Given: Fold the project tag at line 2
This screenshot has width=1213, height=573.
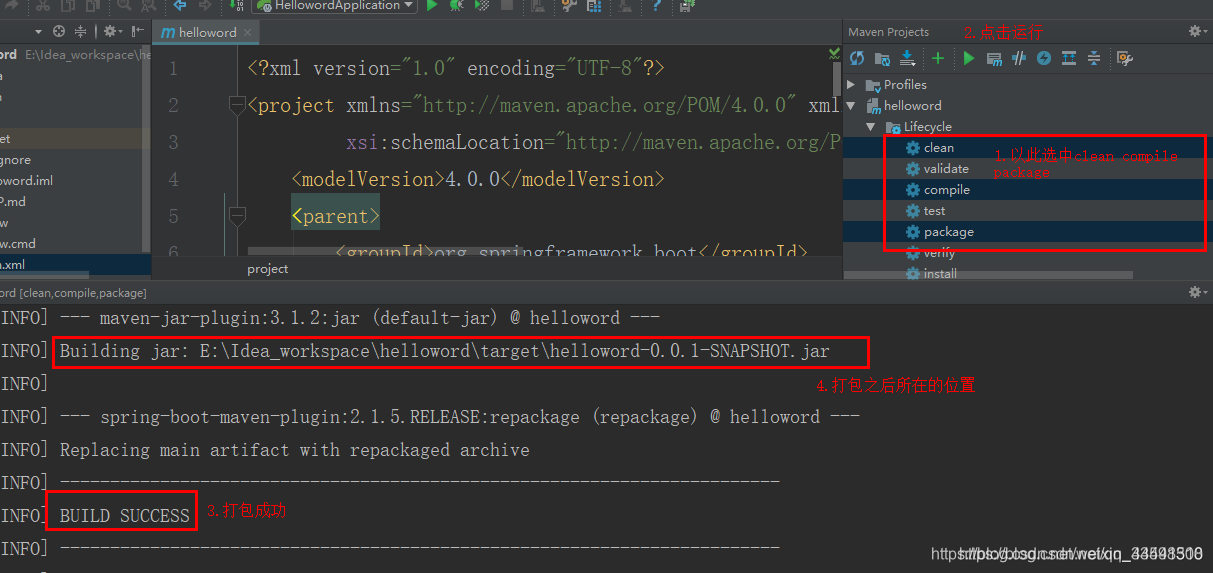Looking at the screenshot, I should 237,105.
